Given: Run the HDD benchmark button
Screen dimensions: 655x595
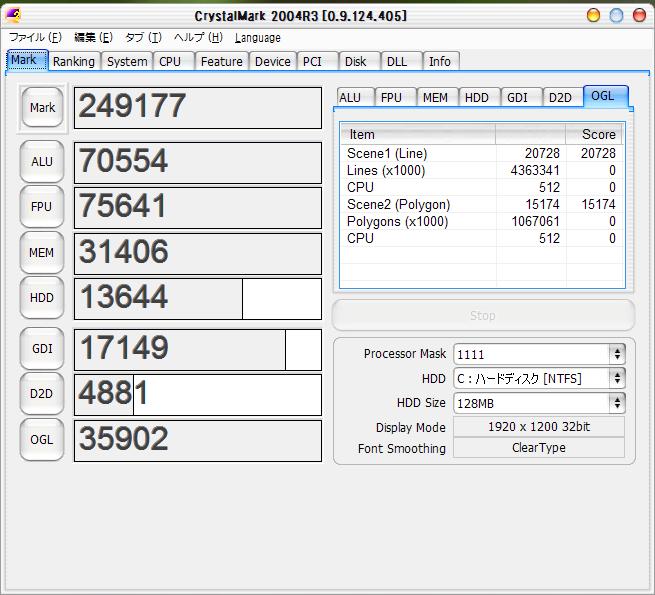Looking at the screenshot, I should pos(42,298).
